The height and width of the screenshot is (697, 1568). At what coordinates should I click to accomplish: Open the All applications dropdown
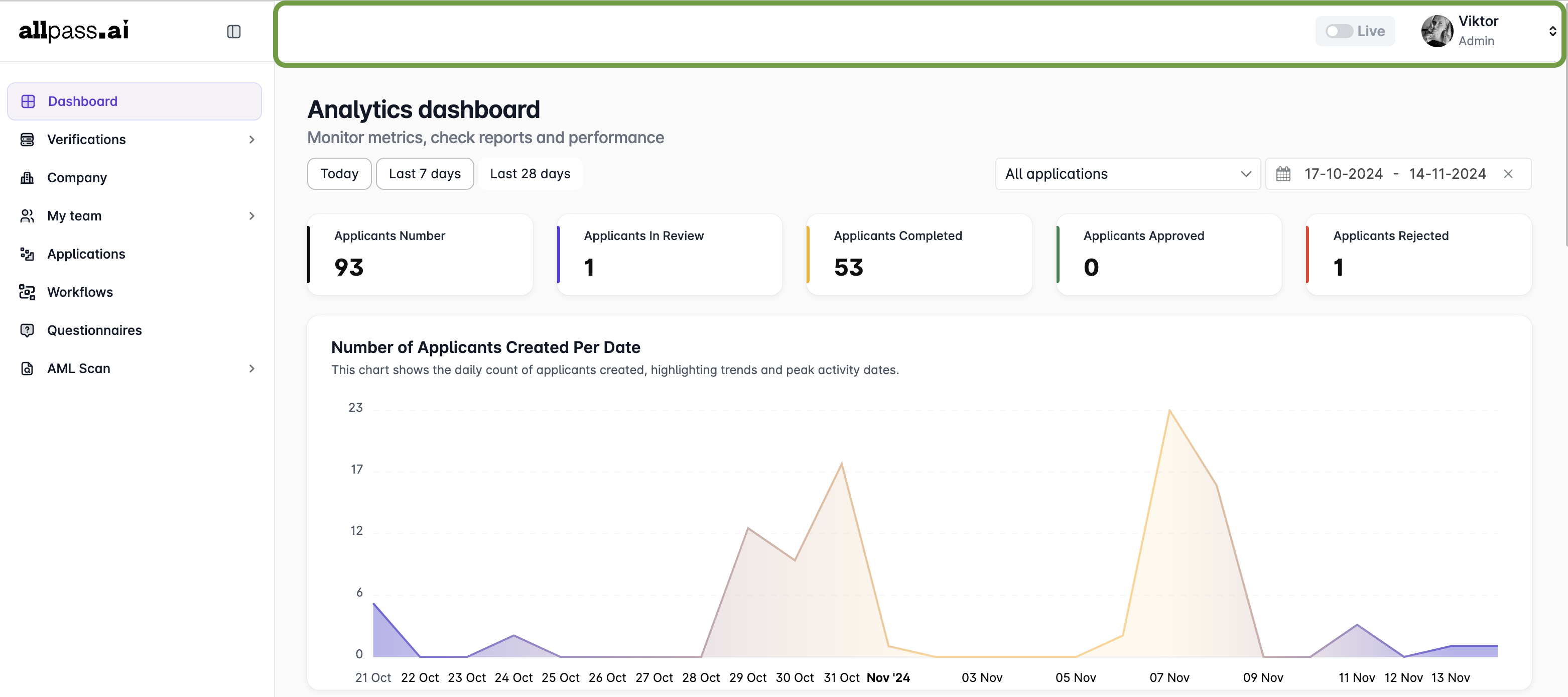coord(1127,174)
